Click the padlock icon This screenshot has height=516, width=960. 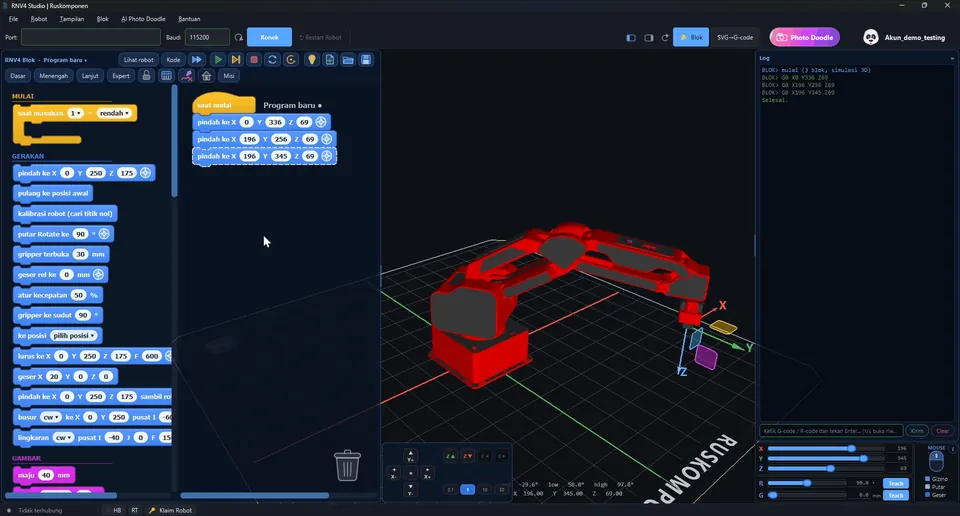(x=146, y=76)
